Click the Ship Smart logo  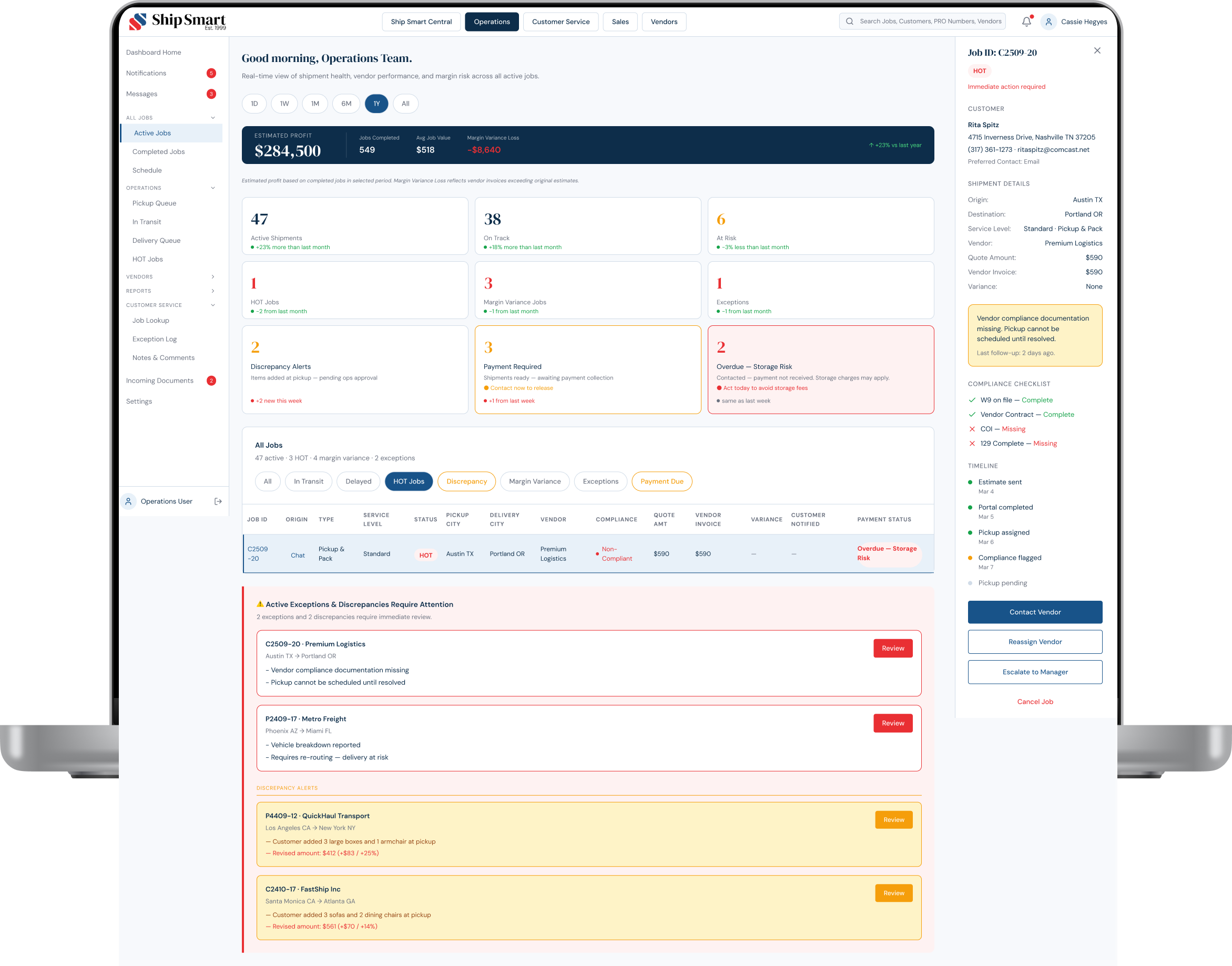pyautogui.click(x=177, y=22)
